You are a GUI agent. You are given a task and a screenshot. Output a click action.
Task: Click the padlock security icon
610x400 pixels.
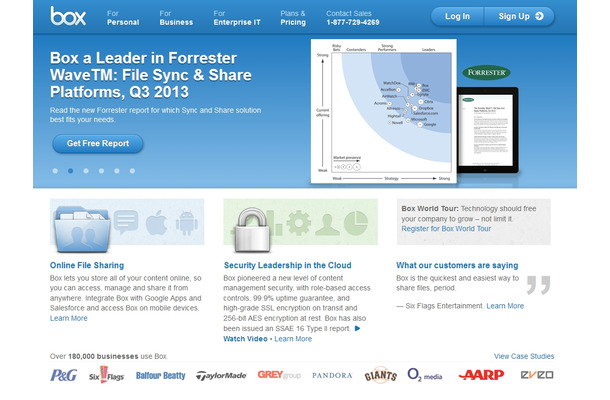(252, 230)
